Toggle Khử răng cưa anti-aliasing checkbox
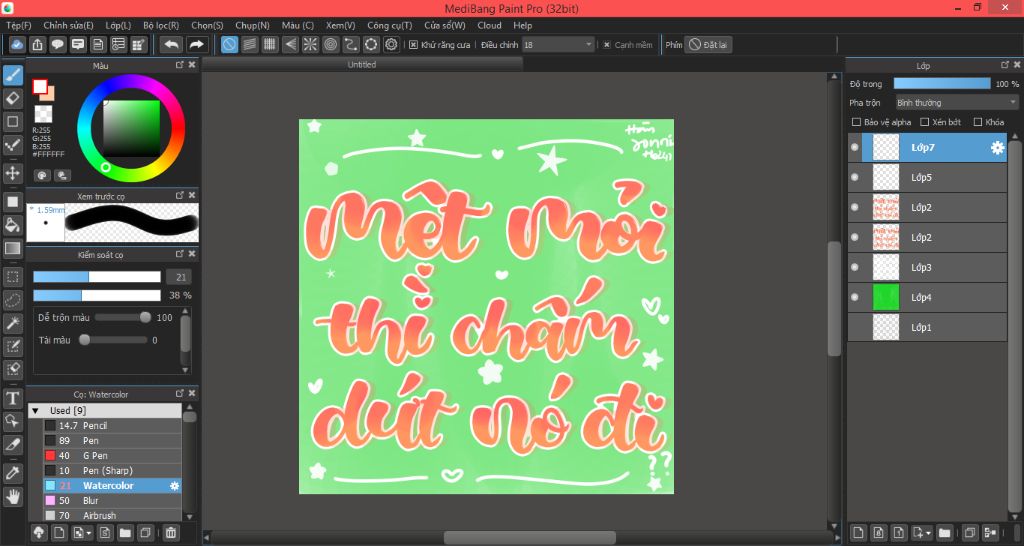Viewport: 1024px width, 546px height. [413, 45]
